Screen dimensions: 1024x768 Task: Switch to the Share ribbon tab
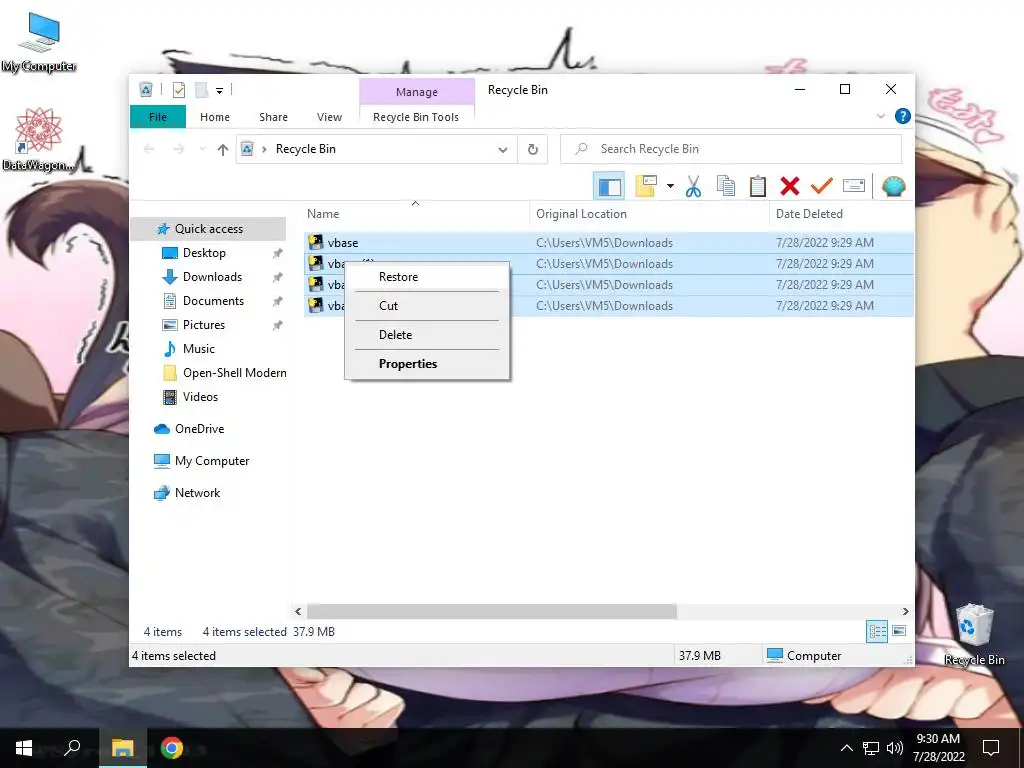(273, 117)
